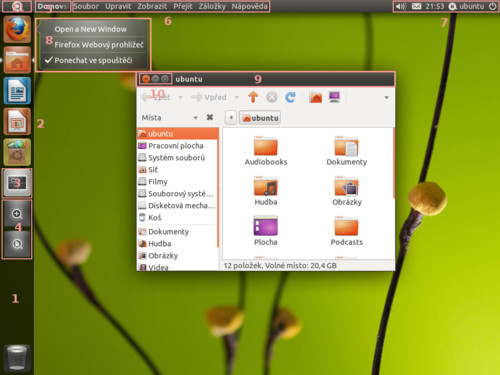Open LibreOffice Impress from the launcher
The height and width of the screenshot is (375, 500).
(x=17, y=121)
